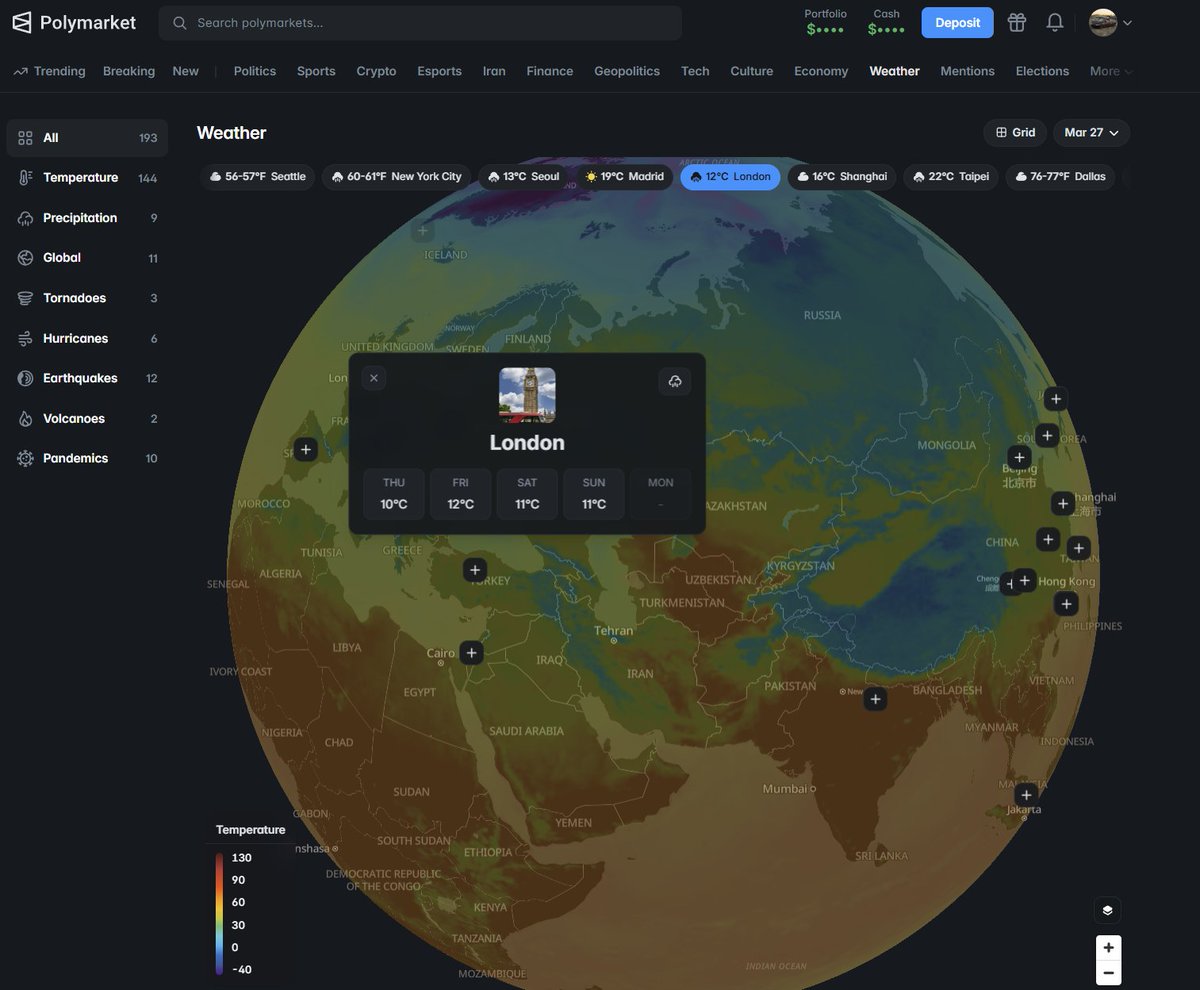Image resolution: width=1200 pixels, height=990 pixels.
Task: Open the Sports category
Action: [316, 71]
